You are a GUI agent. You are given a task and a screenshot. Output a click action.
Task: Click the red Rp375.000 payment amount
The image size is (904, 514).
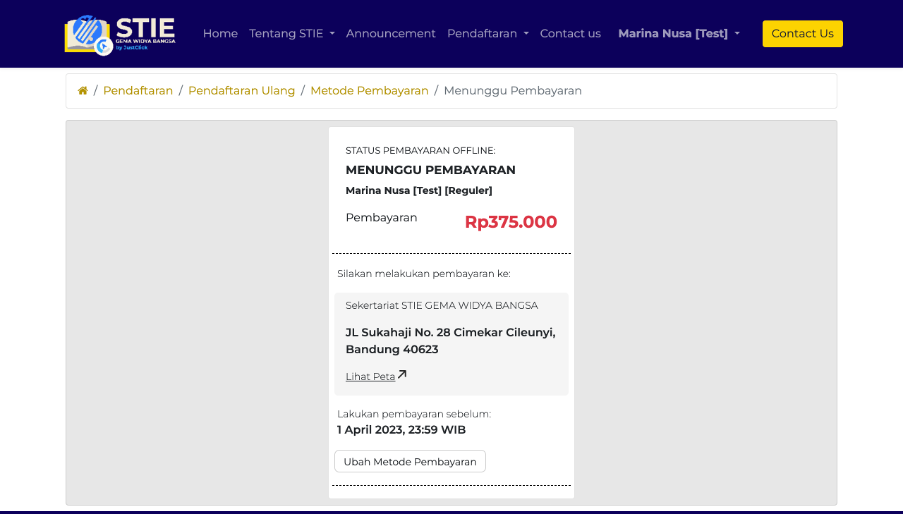[510, 222]
